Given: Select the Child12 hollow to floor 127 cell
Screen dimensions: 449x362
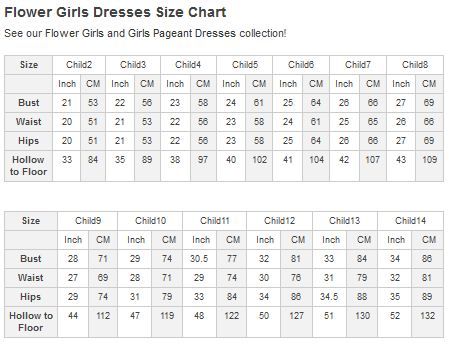Looking at the screenshot, I should 296,322.
